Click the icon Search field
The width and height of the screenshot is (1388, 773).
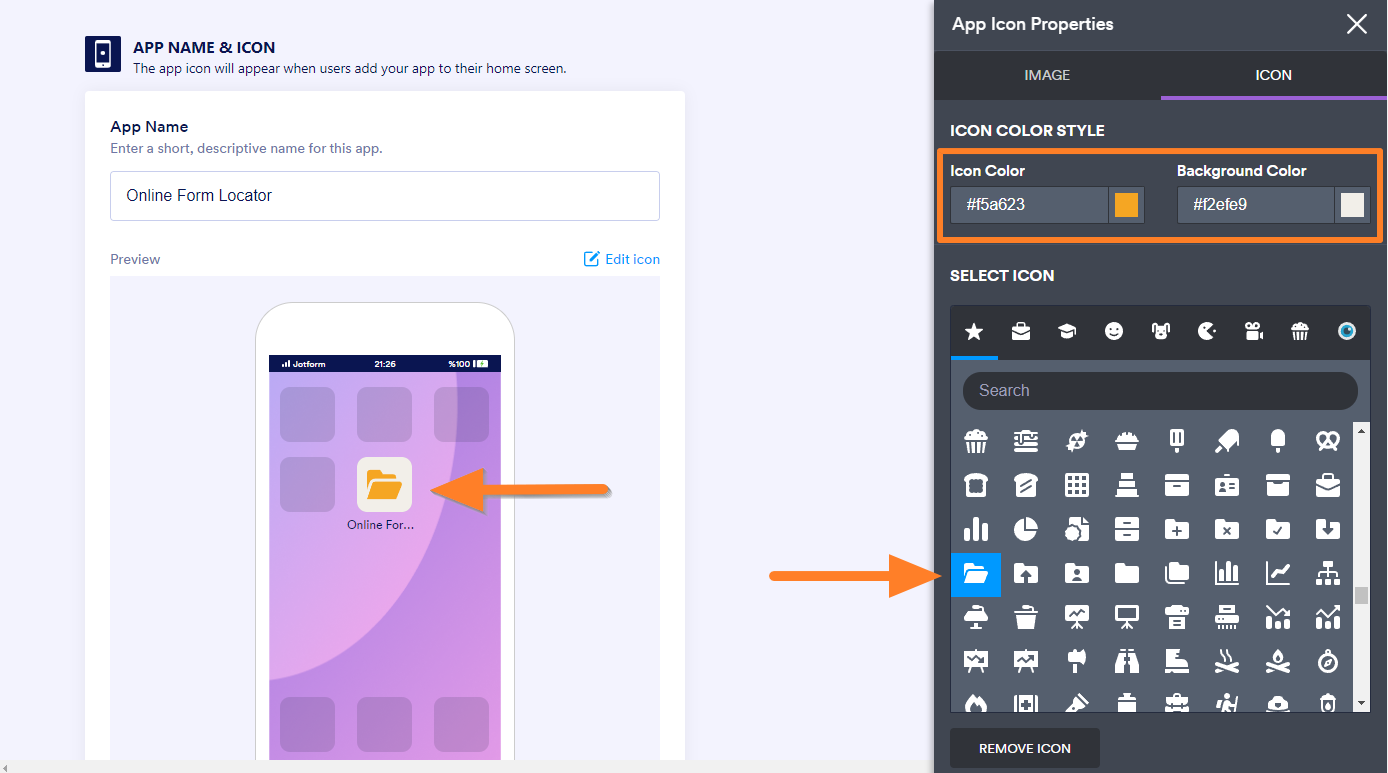tap(1160, 391)
